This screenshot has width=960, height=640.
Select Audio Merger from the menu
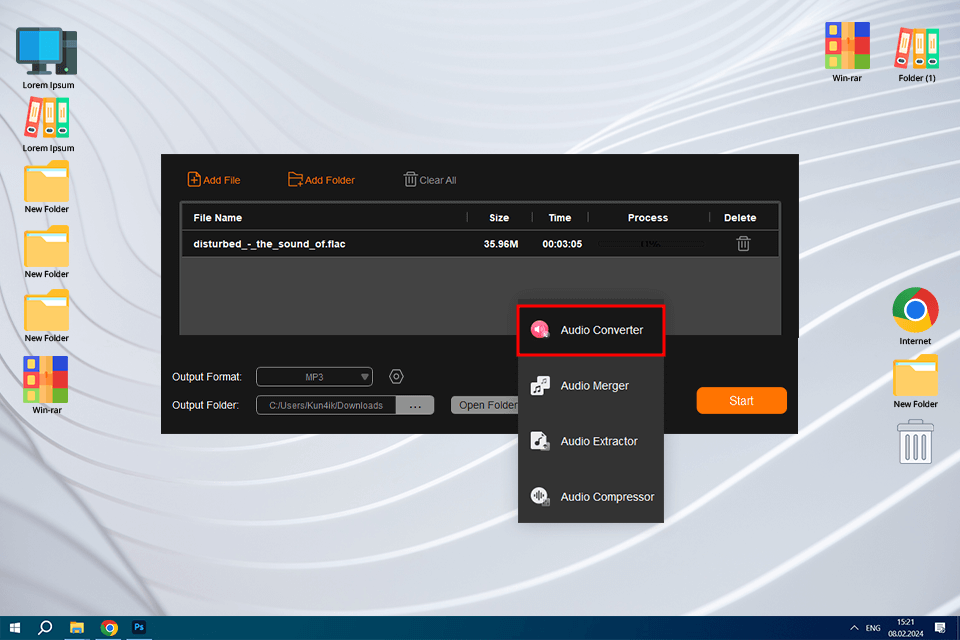coord(591,386)
